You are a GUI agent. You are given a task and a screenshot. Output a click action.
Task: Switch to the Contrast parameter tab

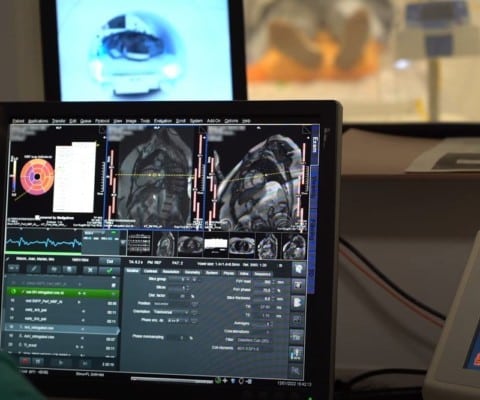[150, 271]
